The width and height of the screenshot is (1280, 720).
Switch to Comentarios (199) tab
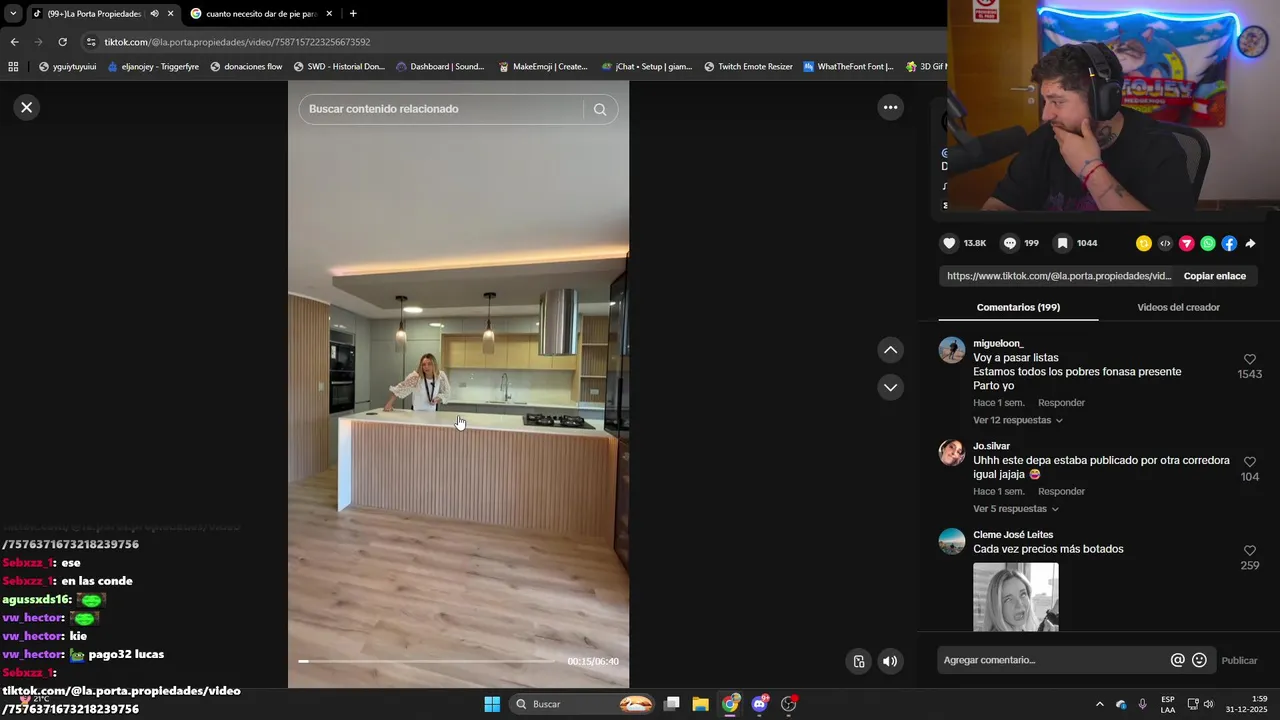click(1018, 307)
